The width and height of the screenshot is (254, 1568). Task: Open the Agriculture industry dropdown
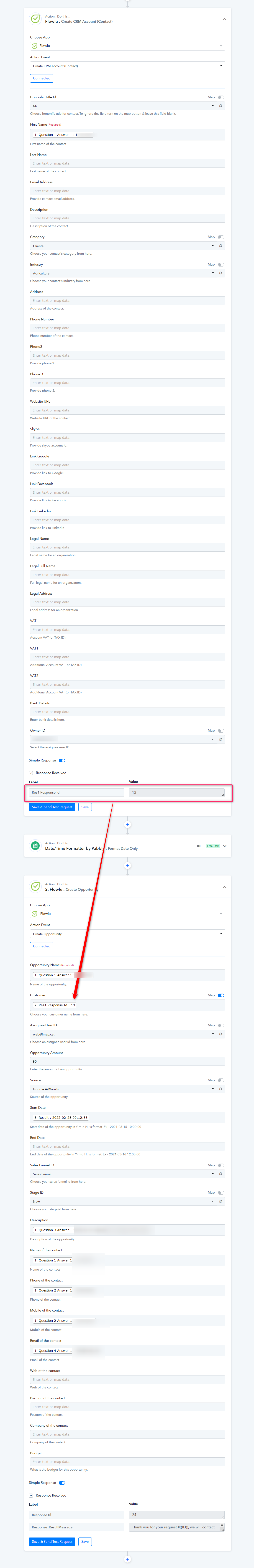(123, 273)
